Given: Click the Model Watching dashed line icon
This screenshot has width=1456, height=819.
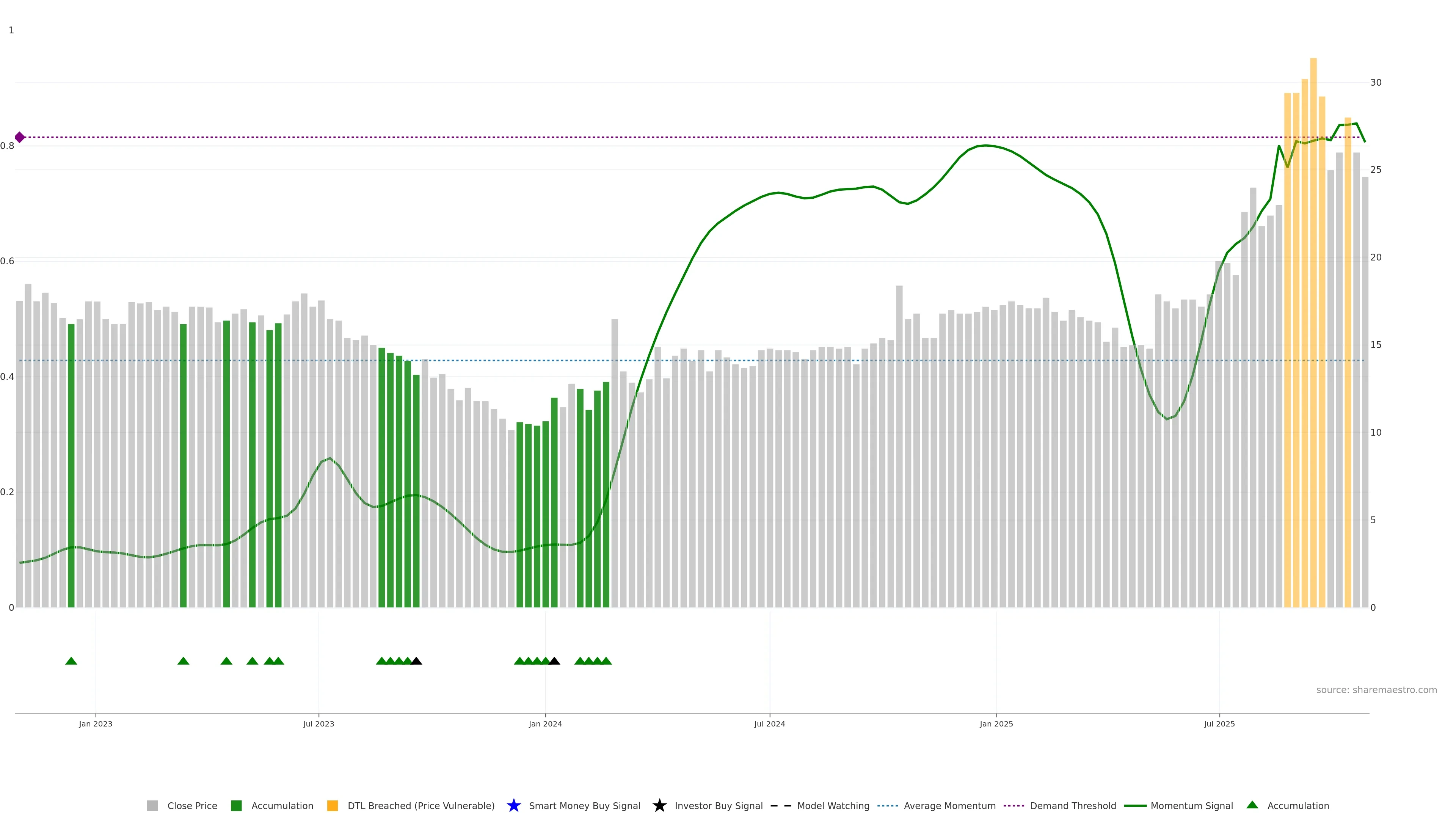Looking at the screenshot, I should (x=781, y=805).
